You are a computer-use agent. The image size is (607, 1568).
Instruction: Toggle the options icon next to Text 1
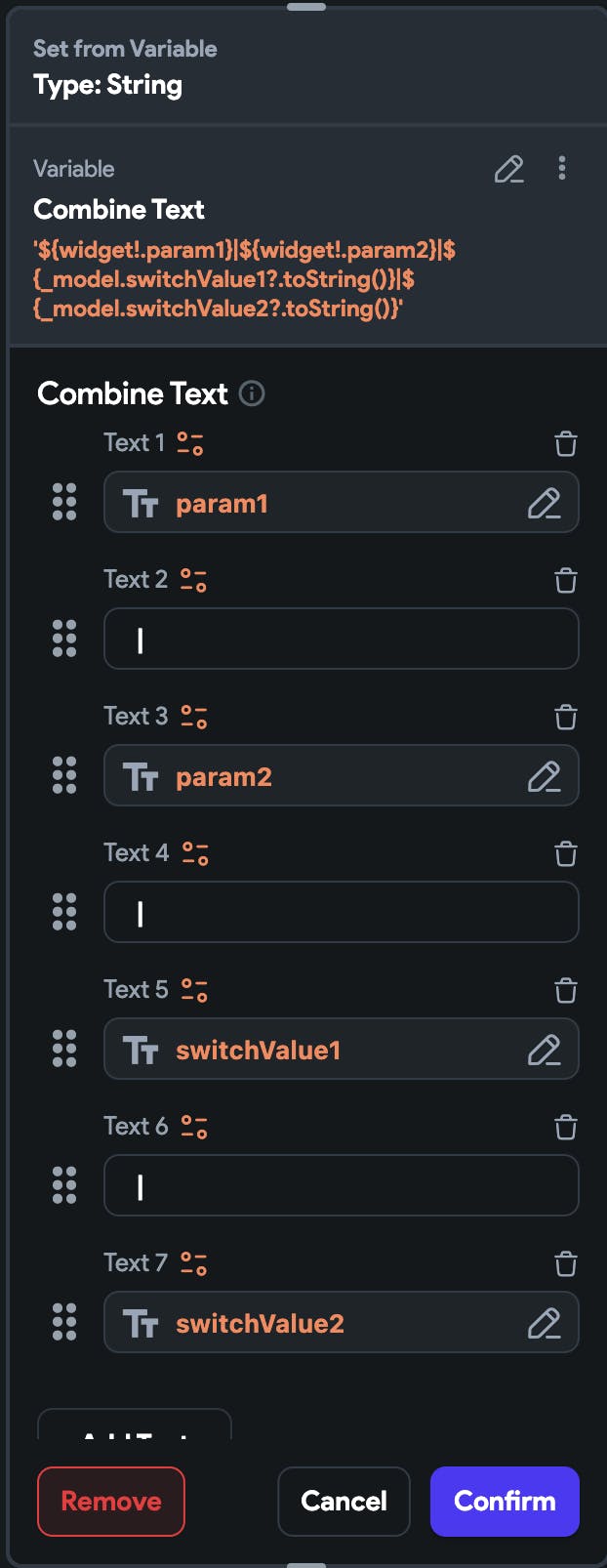(x=190, y=444)
